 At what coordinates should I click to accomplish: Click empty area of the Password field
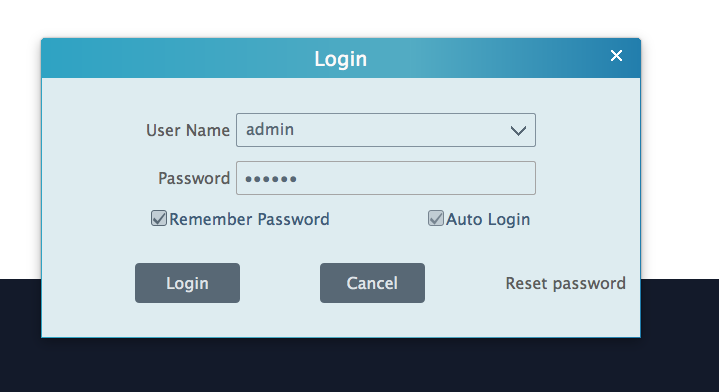[415, 178]
